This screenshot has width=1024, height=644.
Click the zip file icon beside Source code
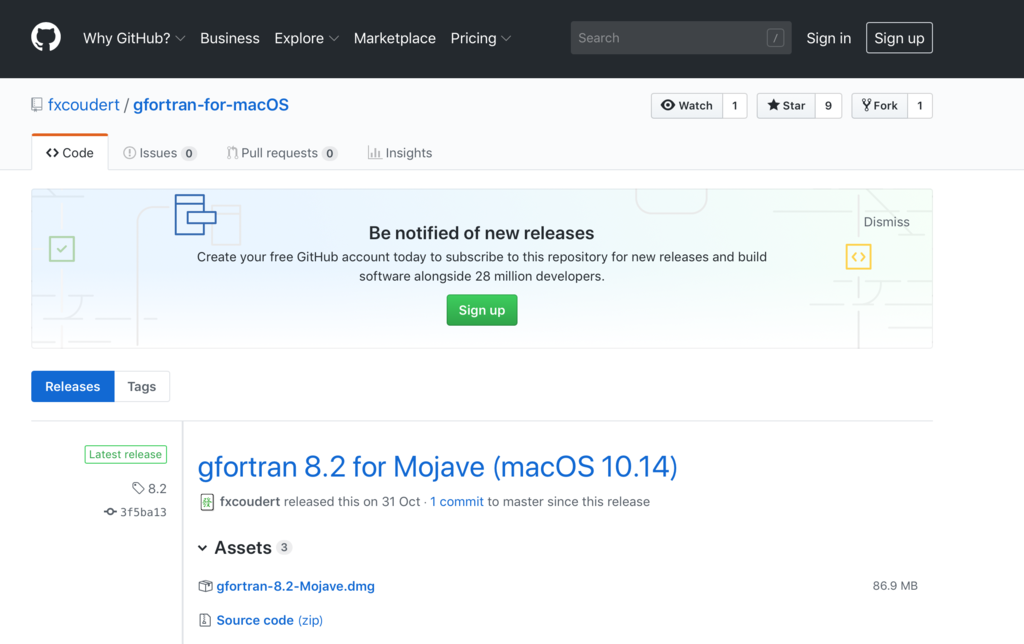click(205, 620)
